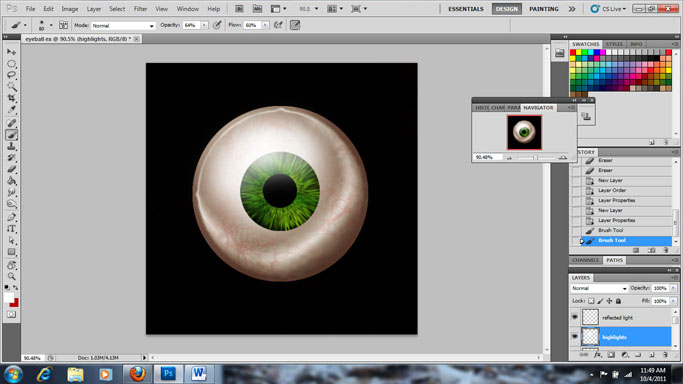This screenshot has width=683, height=384.
Task: Select the Move tool
Action: [x=11, y=52]
